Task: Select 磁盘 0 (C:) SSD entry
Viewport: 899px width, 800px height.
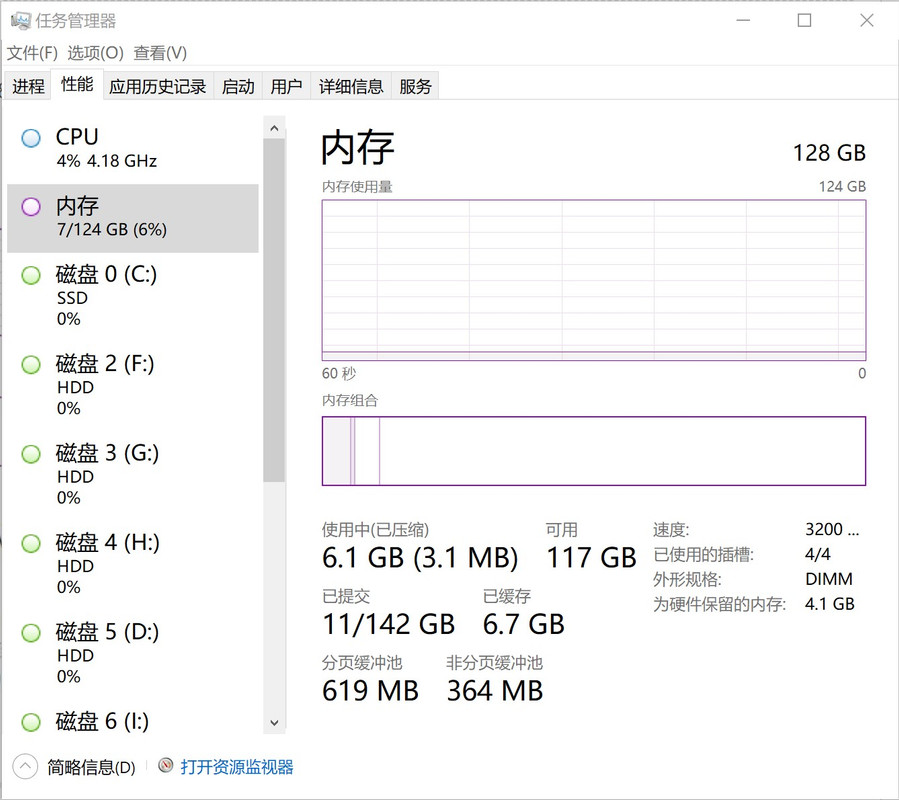Action: point(132,298)
